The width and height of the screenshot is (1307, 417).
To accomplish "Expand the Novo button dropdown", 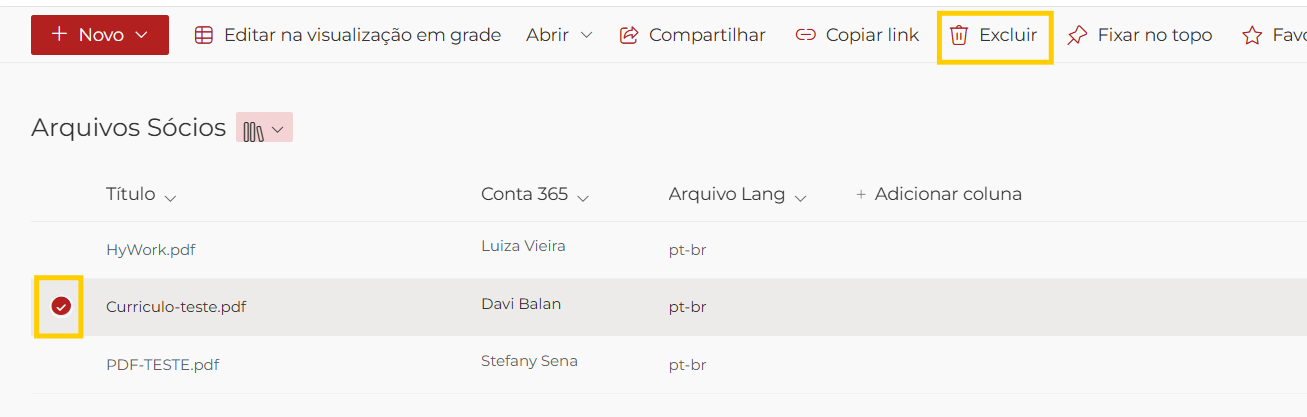I will click(x=141, y=35).
